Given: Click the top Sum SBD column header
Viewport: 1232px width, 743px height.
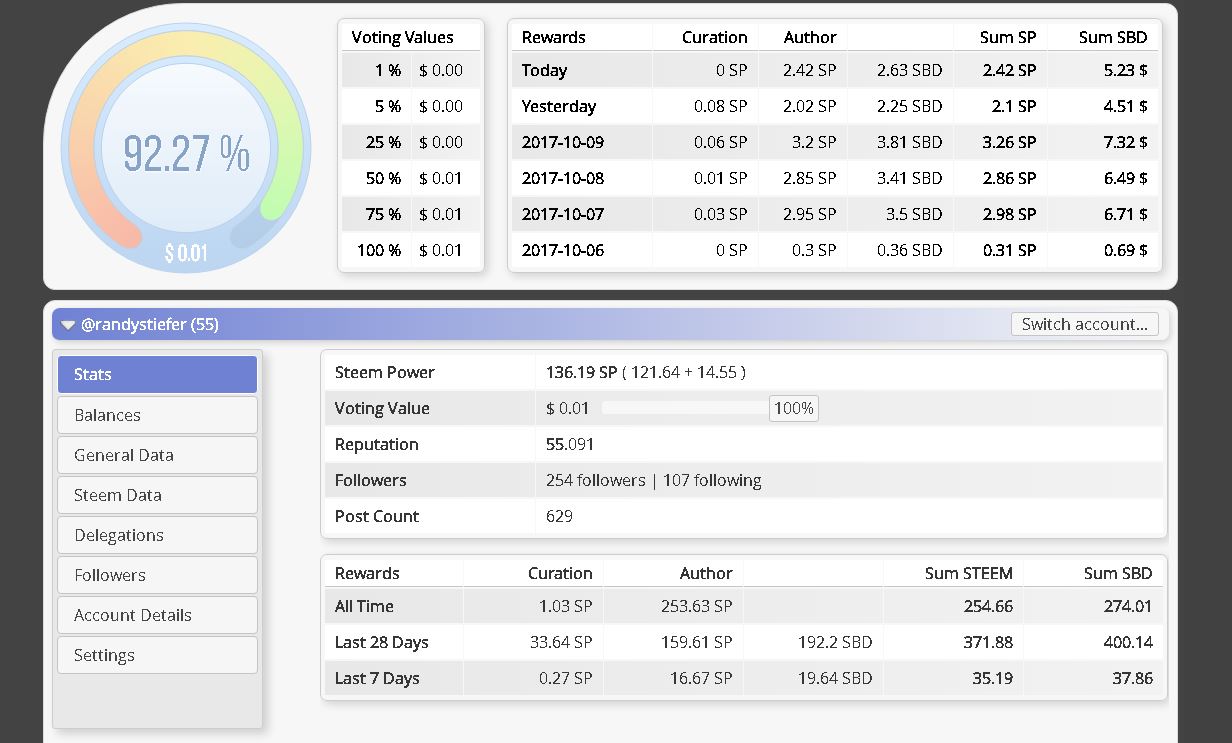Looking at the screenshot, I should click(1113, 37).
